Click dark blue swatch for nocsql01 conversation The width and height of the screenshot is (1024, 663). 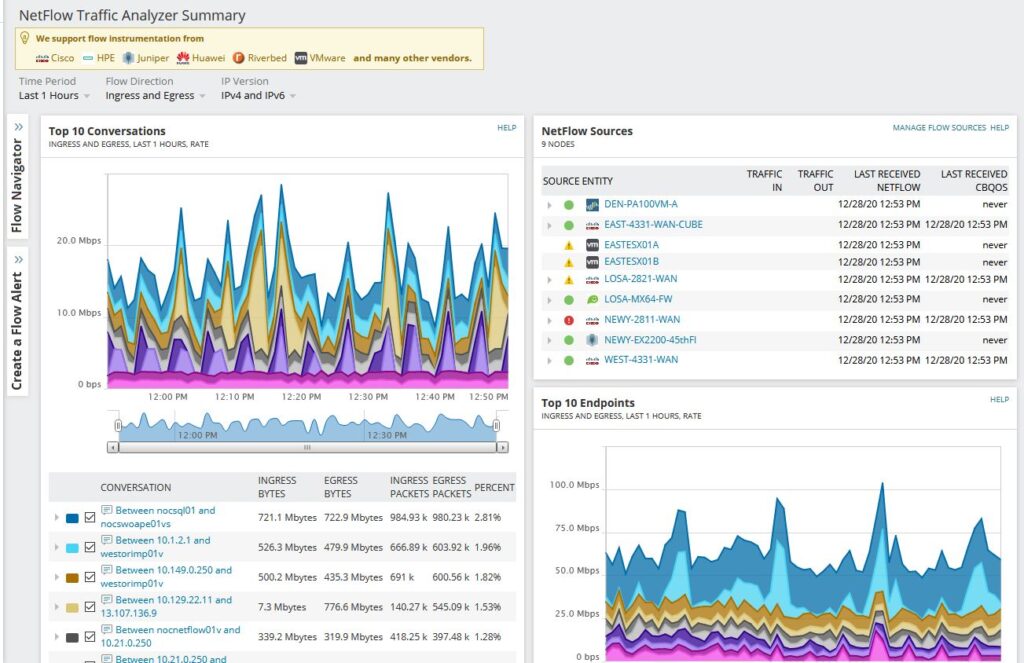[72, 518]
